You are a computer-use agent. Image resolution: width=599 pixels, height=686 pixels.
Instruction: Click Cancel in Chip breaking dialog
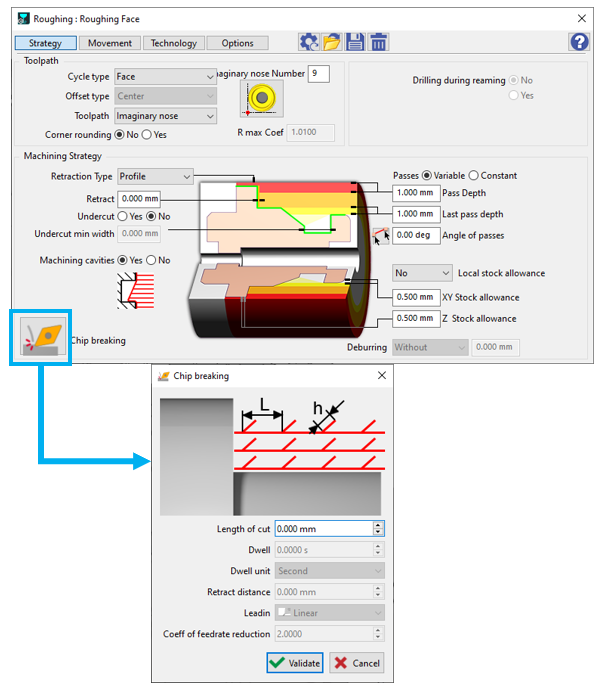coord(357,663)
